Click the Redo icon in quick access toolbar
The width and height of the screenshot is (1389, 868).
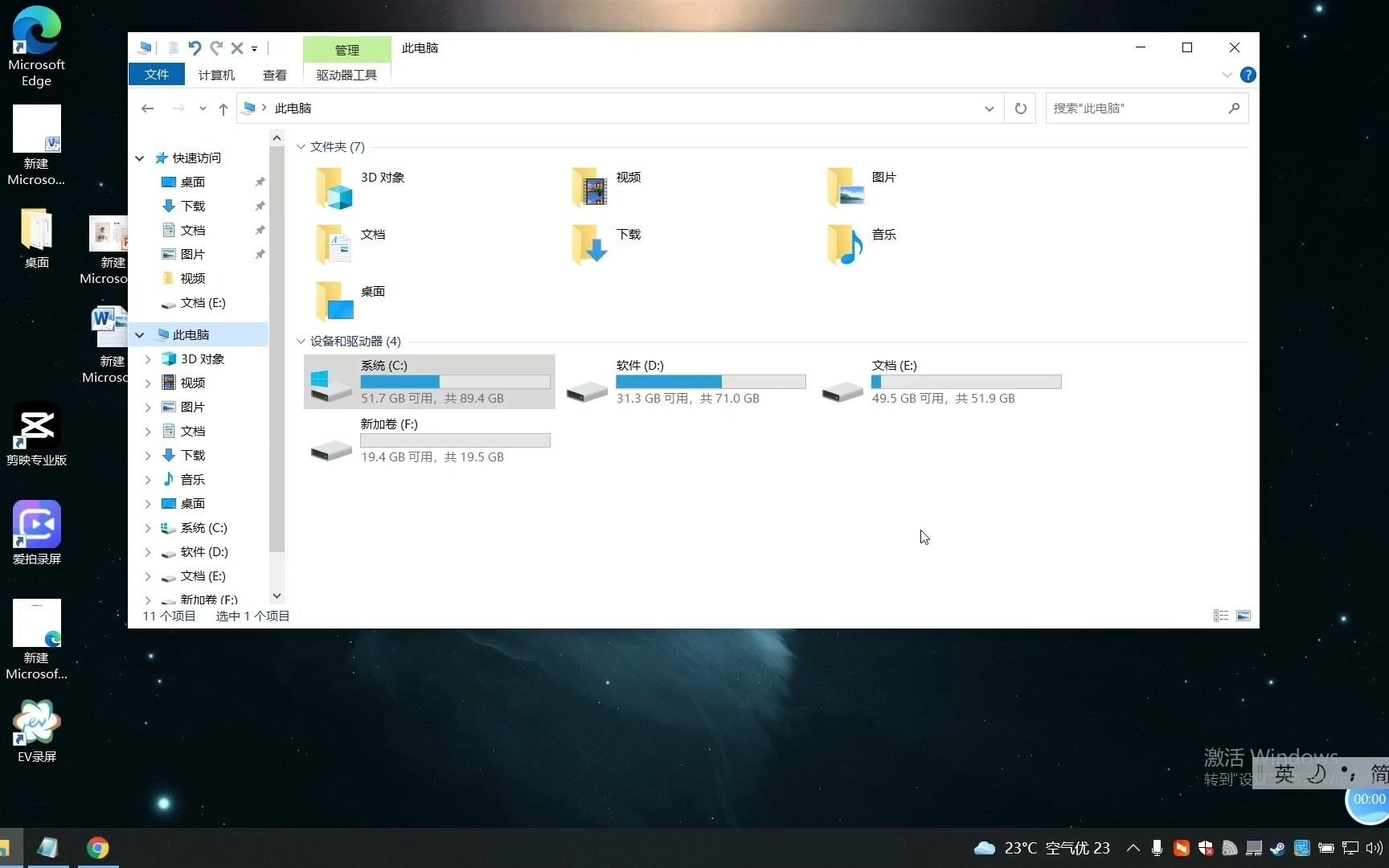(x=216, y=48)
